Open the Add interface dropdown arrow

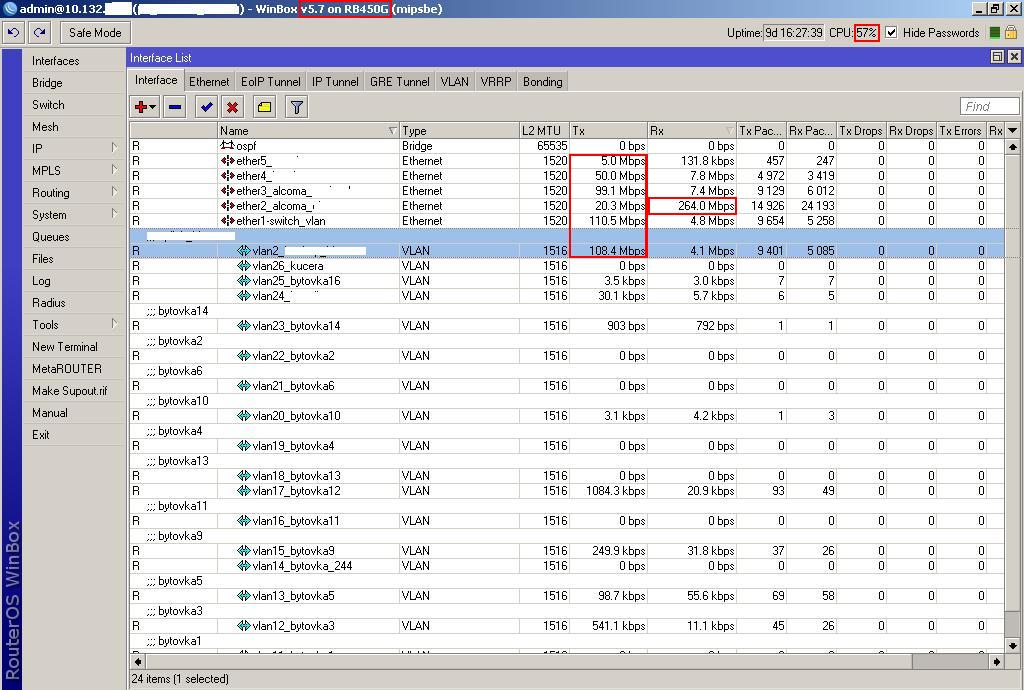point(153,107)
